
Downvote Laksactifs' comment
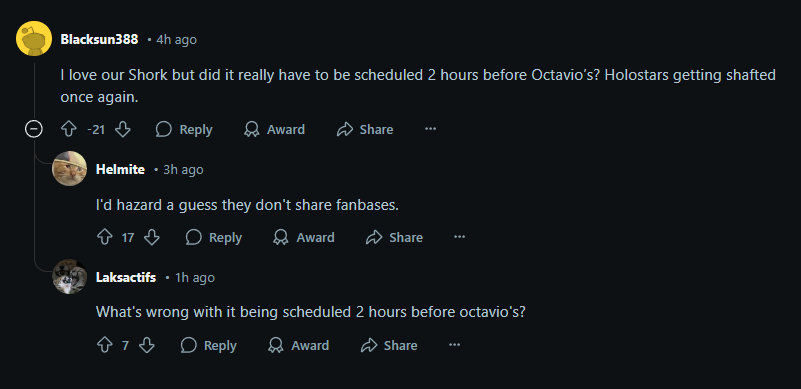147,346
